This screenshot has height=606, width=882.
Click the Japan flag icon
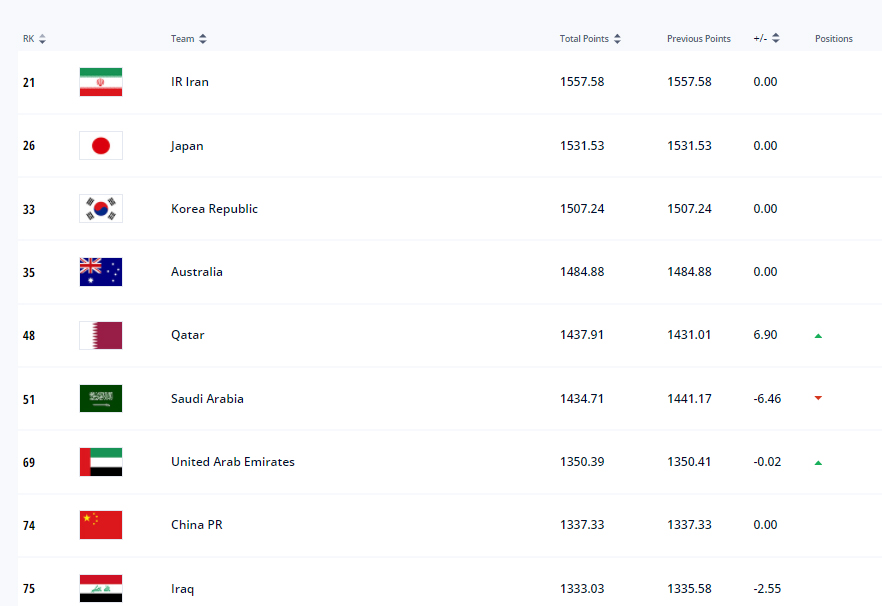(x=101, y=146)
